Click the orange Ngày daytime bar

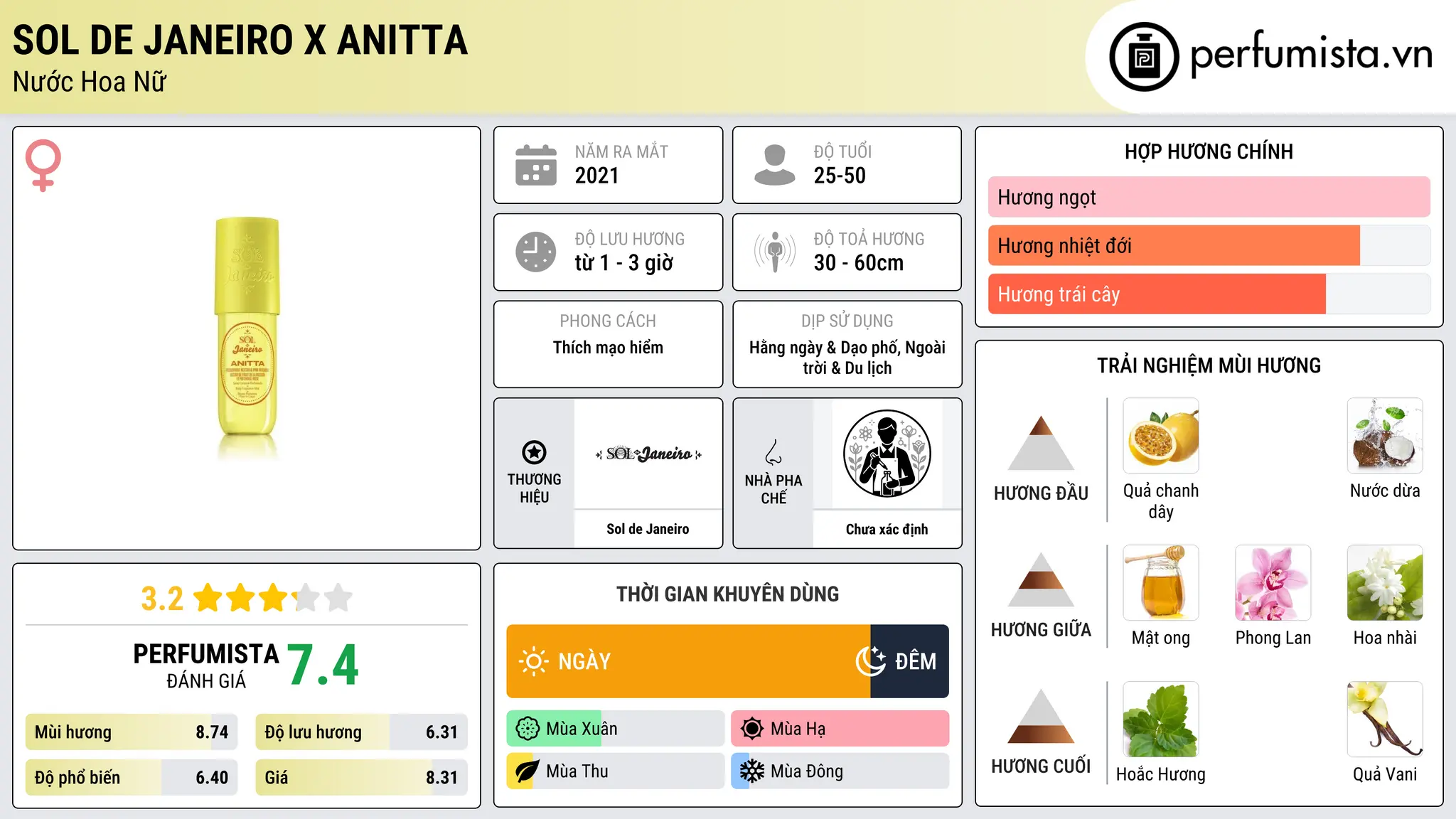(688, 661)
